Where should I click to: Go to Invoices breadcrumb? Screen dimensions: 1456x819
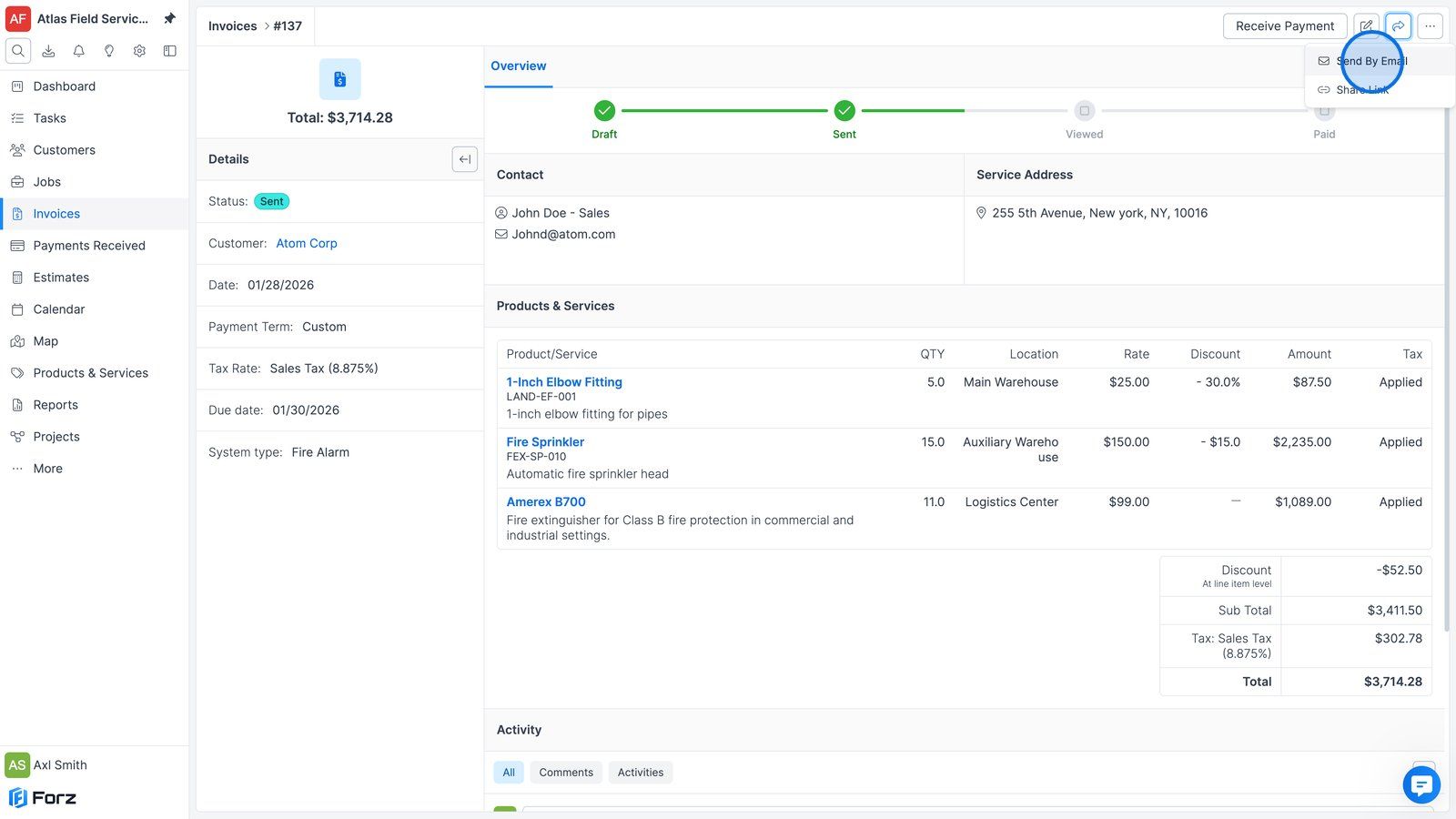233,26
